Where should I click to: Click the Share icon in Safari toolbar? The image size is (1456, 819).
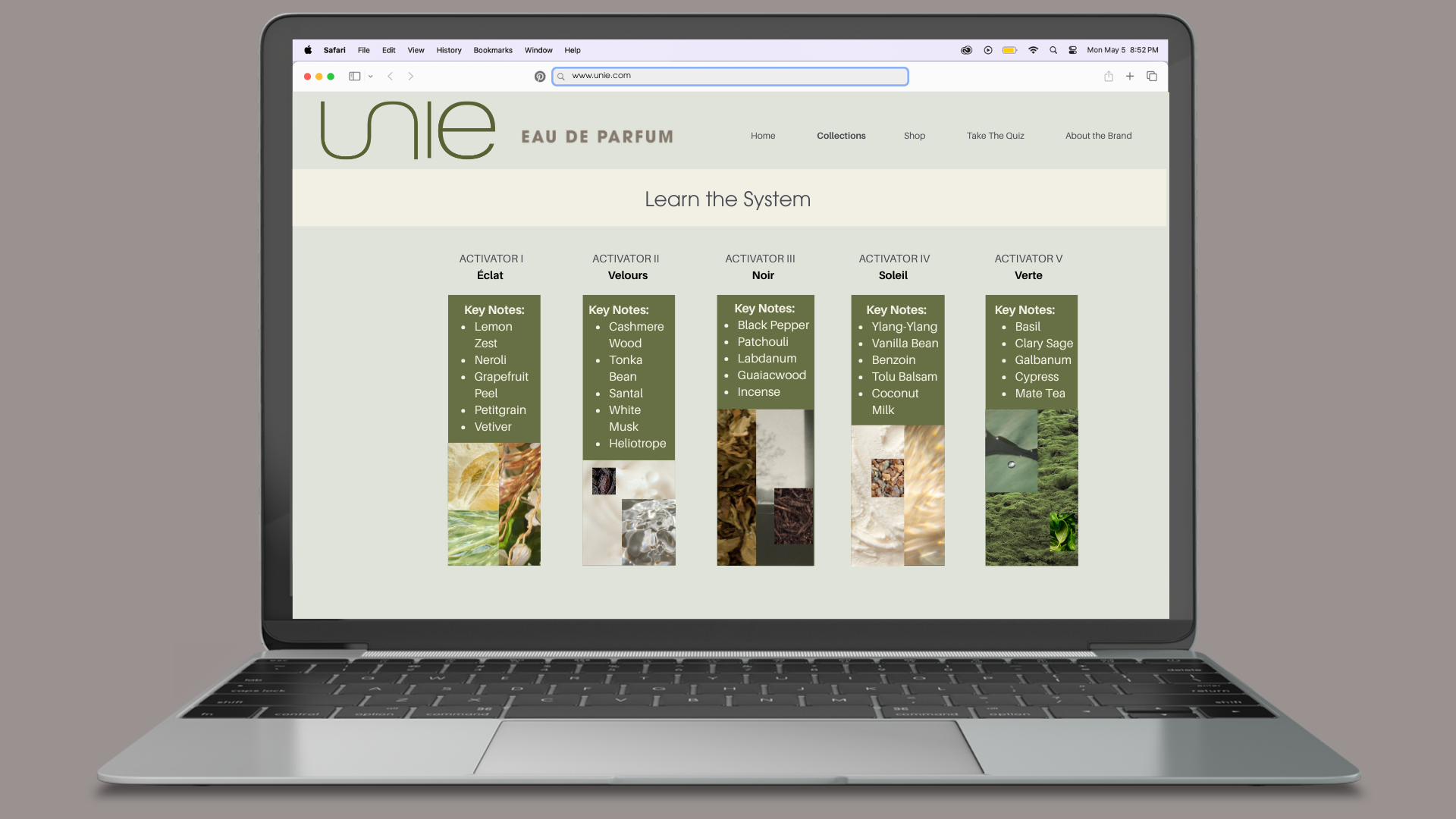[1109, 76]
